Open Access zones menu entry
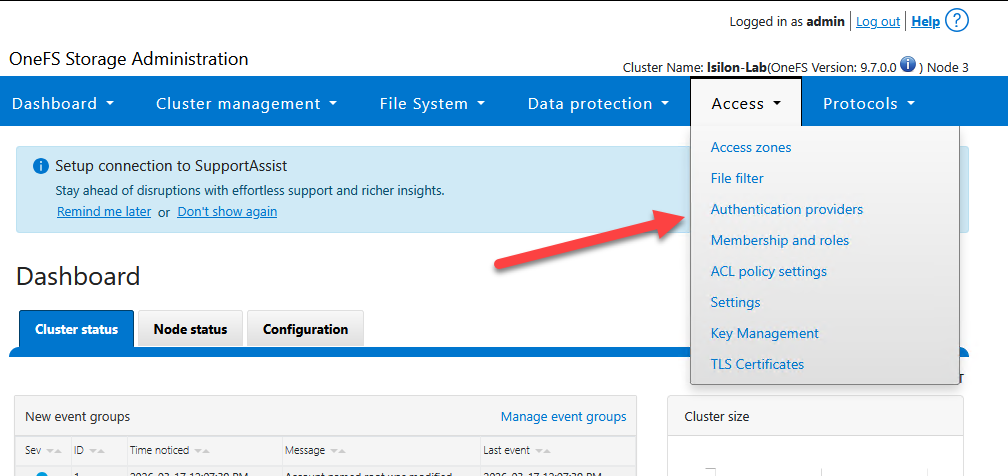 [750, 147]
